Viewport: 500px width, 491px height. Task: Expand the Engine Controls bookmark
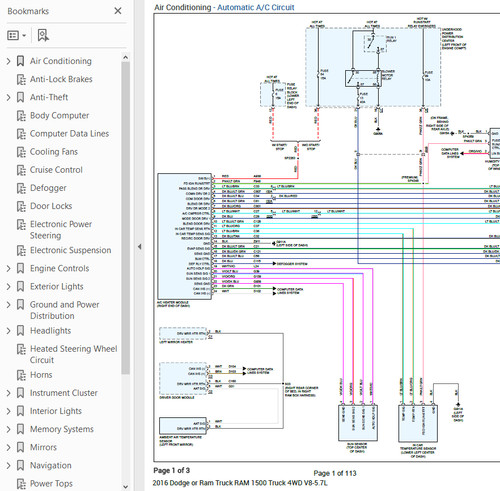click(x=9, y=268)
